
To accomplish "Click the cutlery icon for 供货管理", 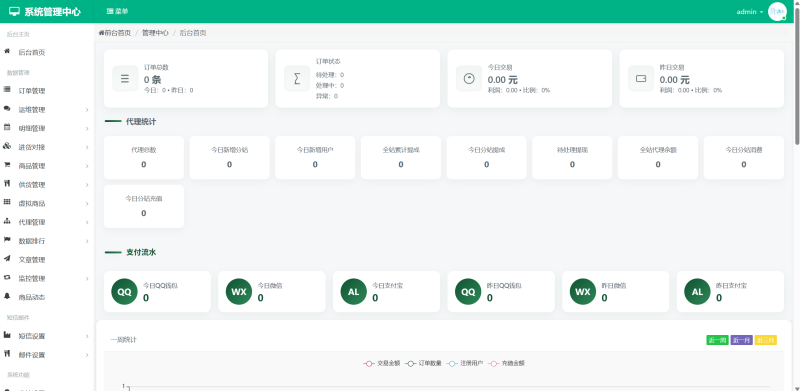I will 7,184.
